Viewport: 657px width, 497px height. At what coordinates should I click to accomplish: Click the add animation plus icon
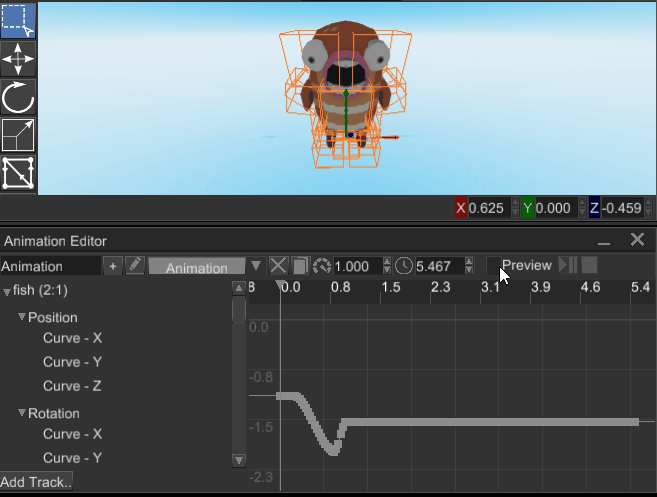pyautogui.click(x=112, y=266)
